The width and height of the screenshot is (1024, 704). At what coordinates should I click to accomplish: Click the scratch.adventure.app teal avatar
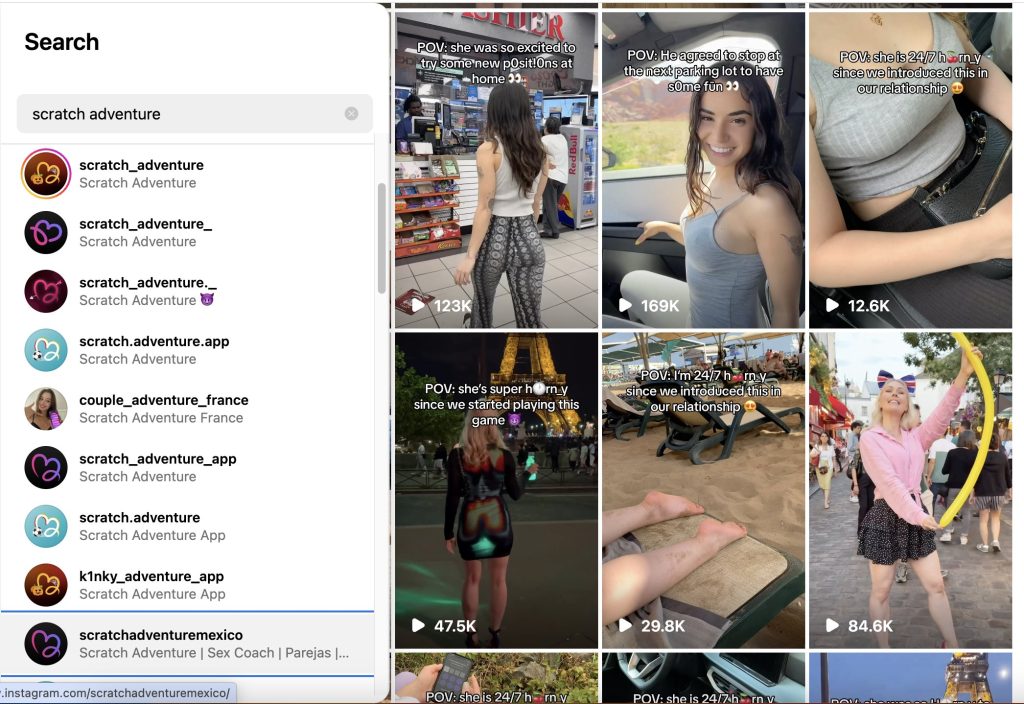click(x=46, y=350)
